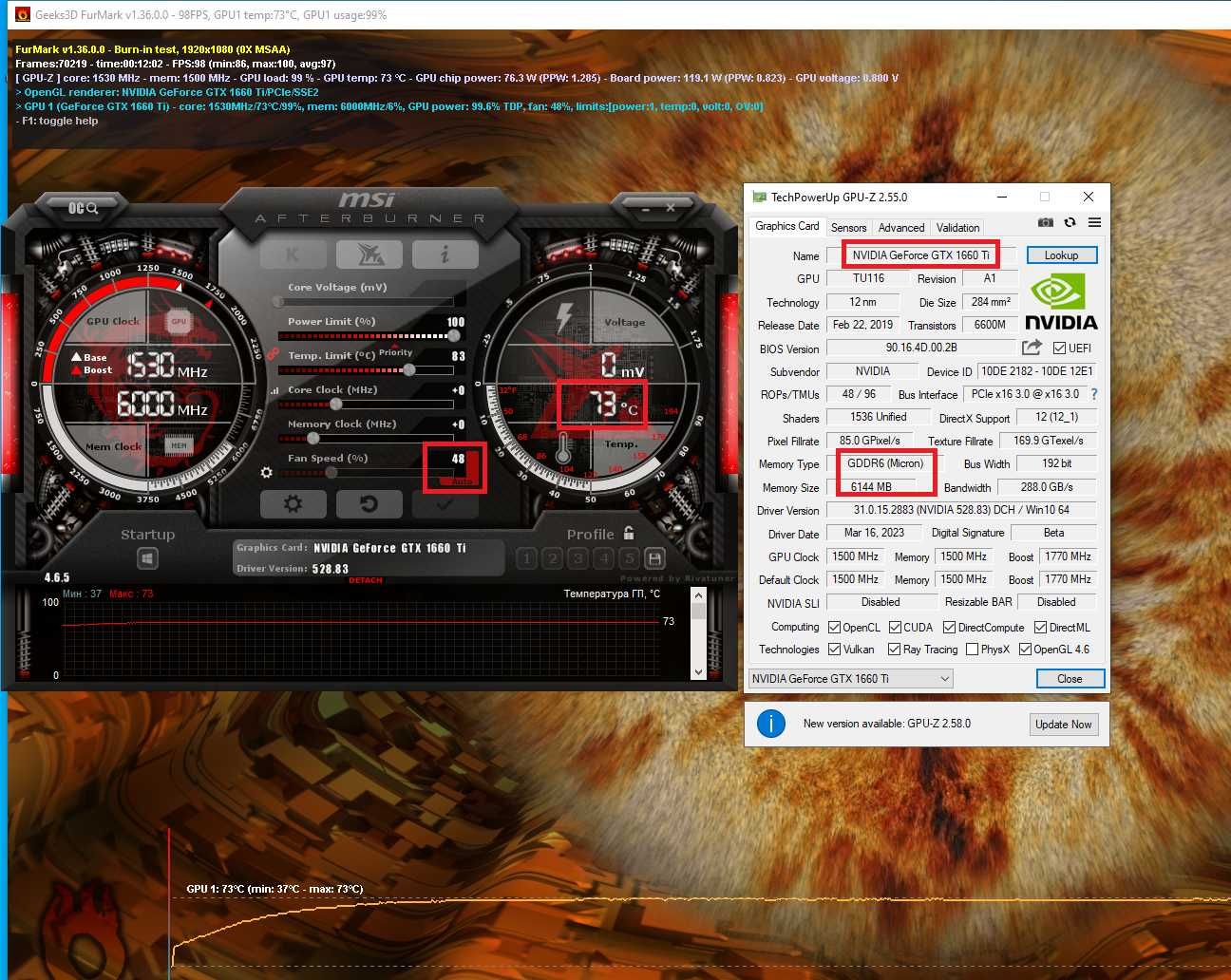1231x980 pixels.
Task: Minimize Afterburner using skin minimize button
Action: pyautogui.click(x=646, y=208)
